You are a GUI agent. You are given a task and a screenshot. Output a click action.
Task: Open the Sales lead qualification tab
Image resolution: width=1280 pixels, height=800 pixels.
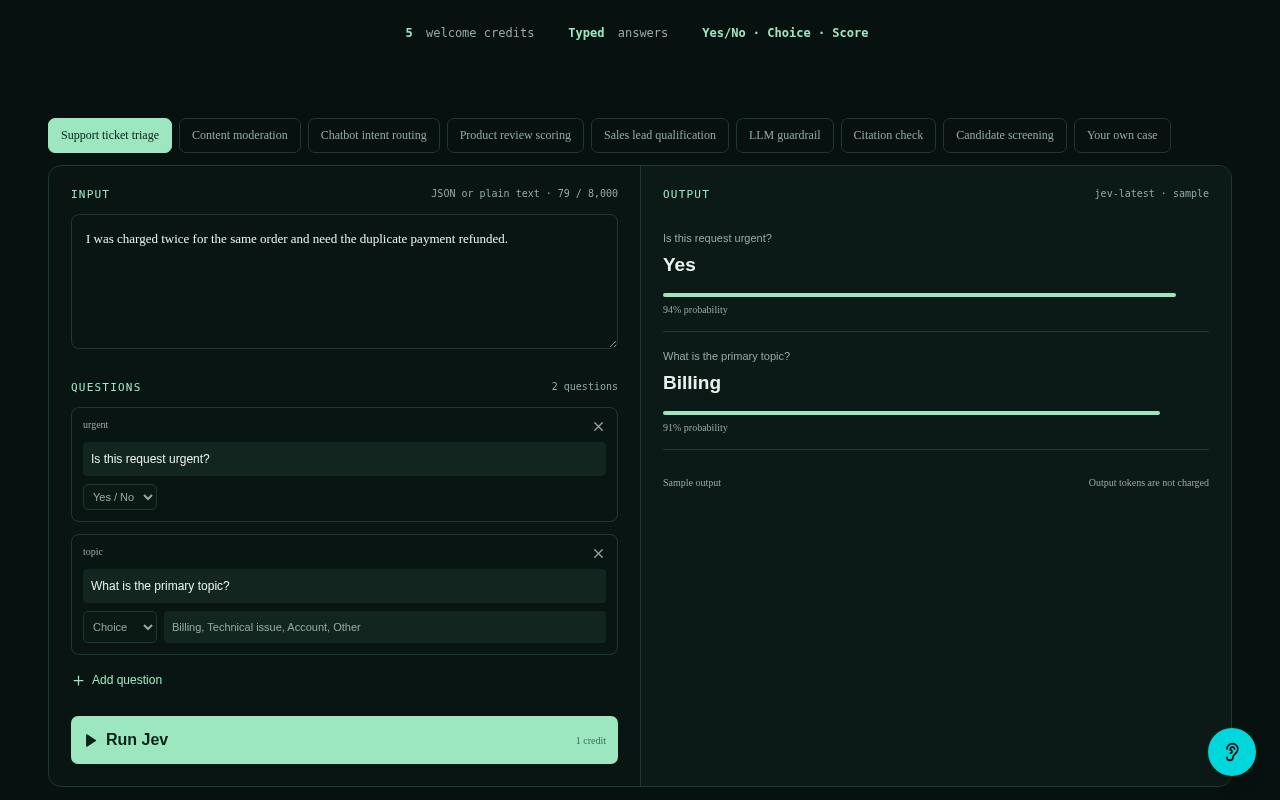click(660, 135)
